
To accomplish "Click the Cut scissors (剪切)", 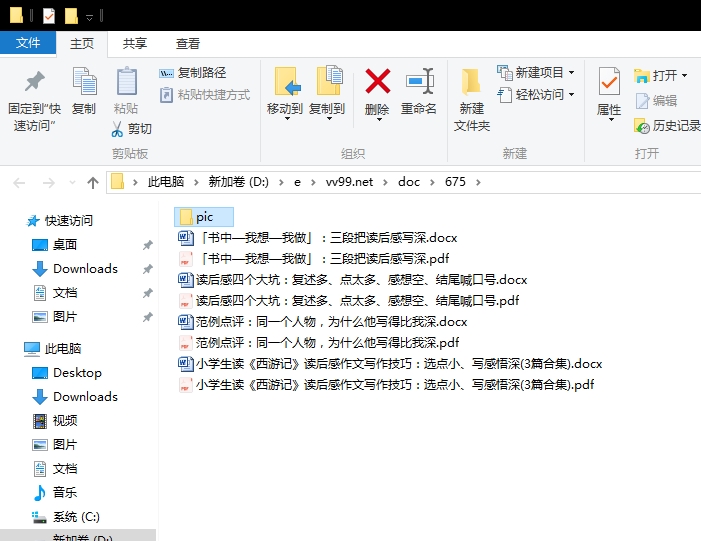I will [131, 129].
